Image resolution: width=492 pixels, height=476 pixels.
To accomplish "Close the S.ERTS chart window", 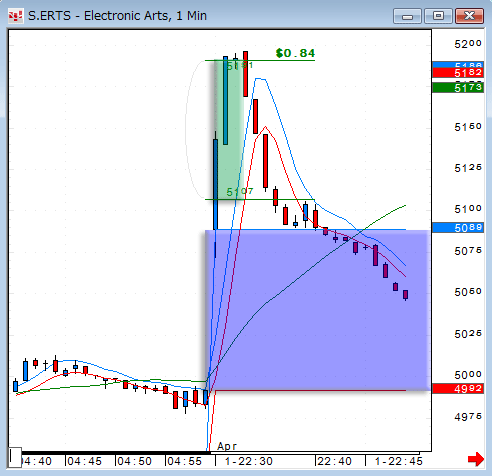I will tap(469, 16).
